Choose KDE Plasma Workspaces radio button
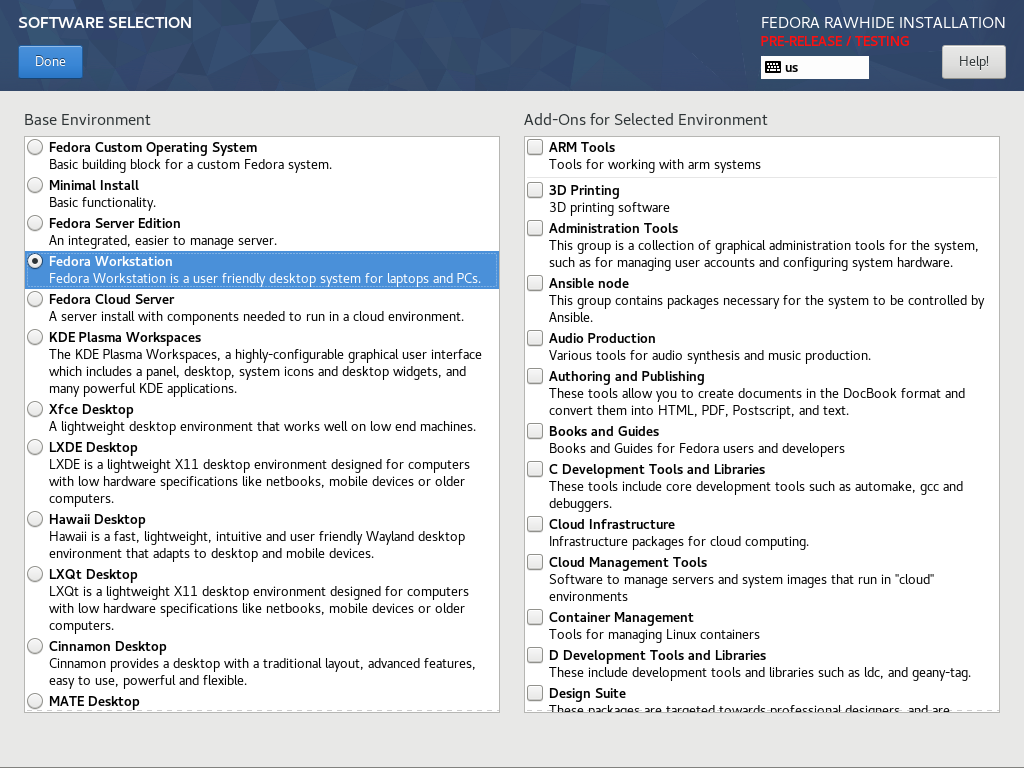This screenshot has width=1024, height=768. coord(35,337)
